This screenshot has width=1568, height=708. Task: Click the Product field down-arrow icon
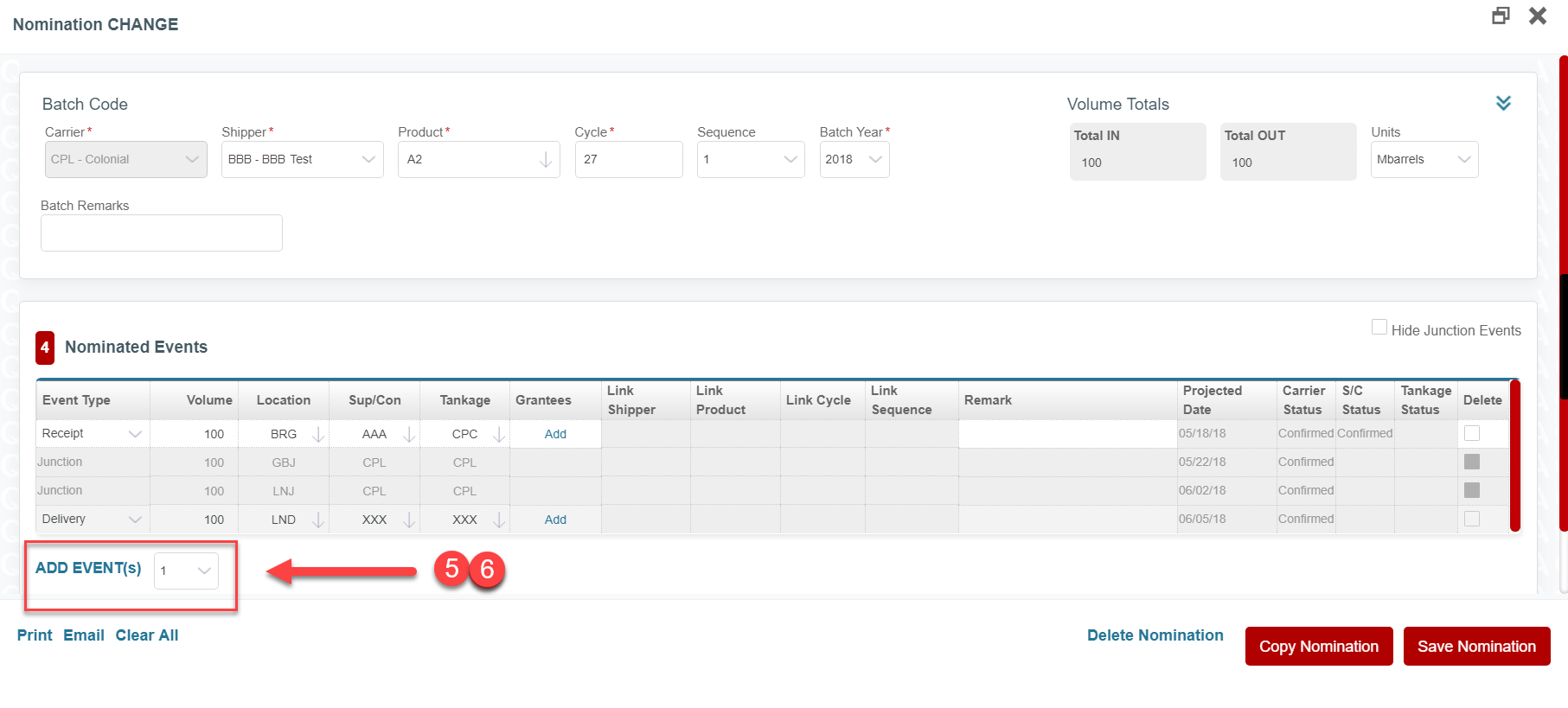click(x=546, y=160)
